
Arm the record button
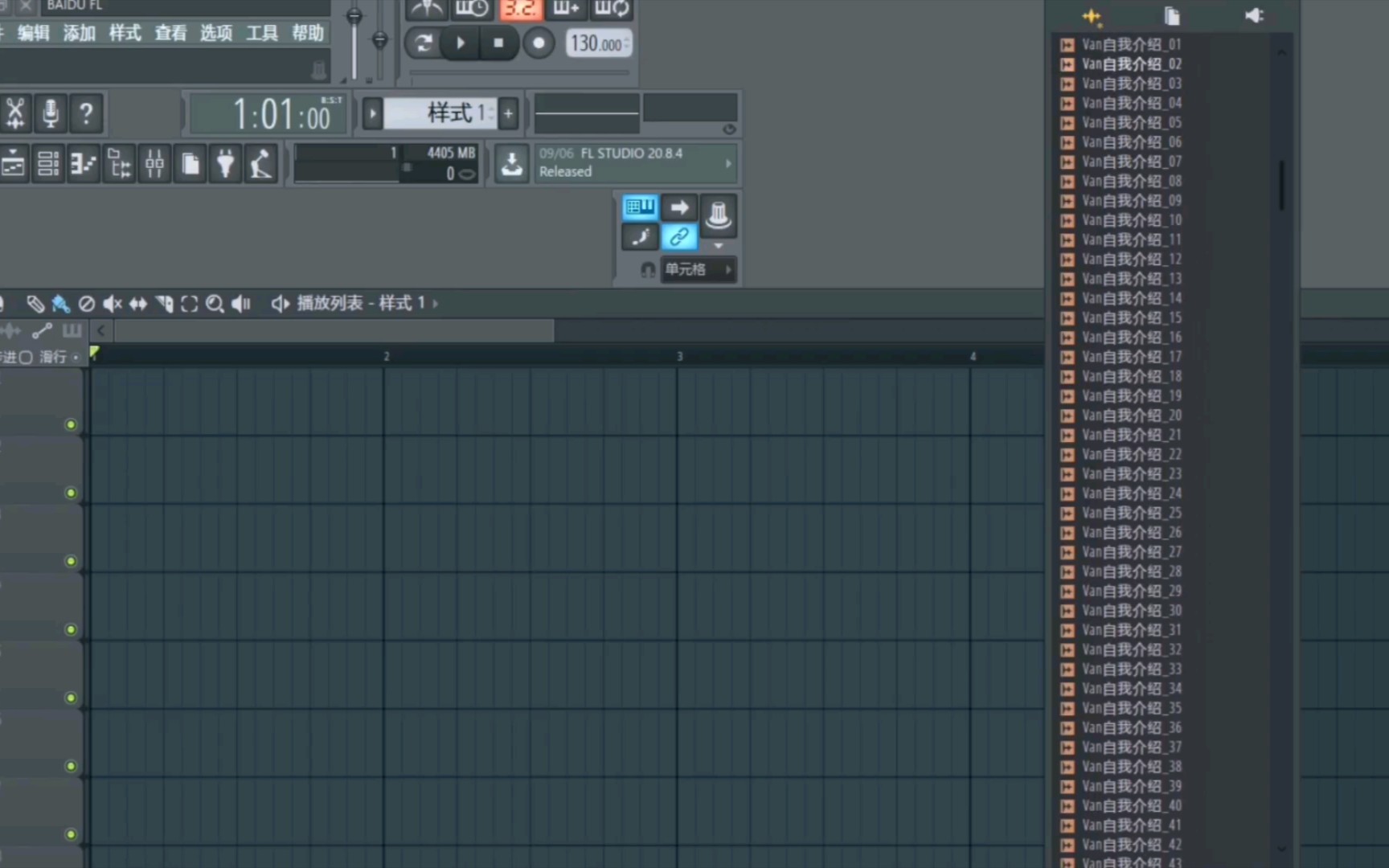pyautogui.click(x=539, y=43)
